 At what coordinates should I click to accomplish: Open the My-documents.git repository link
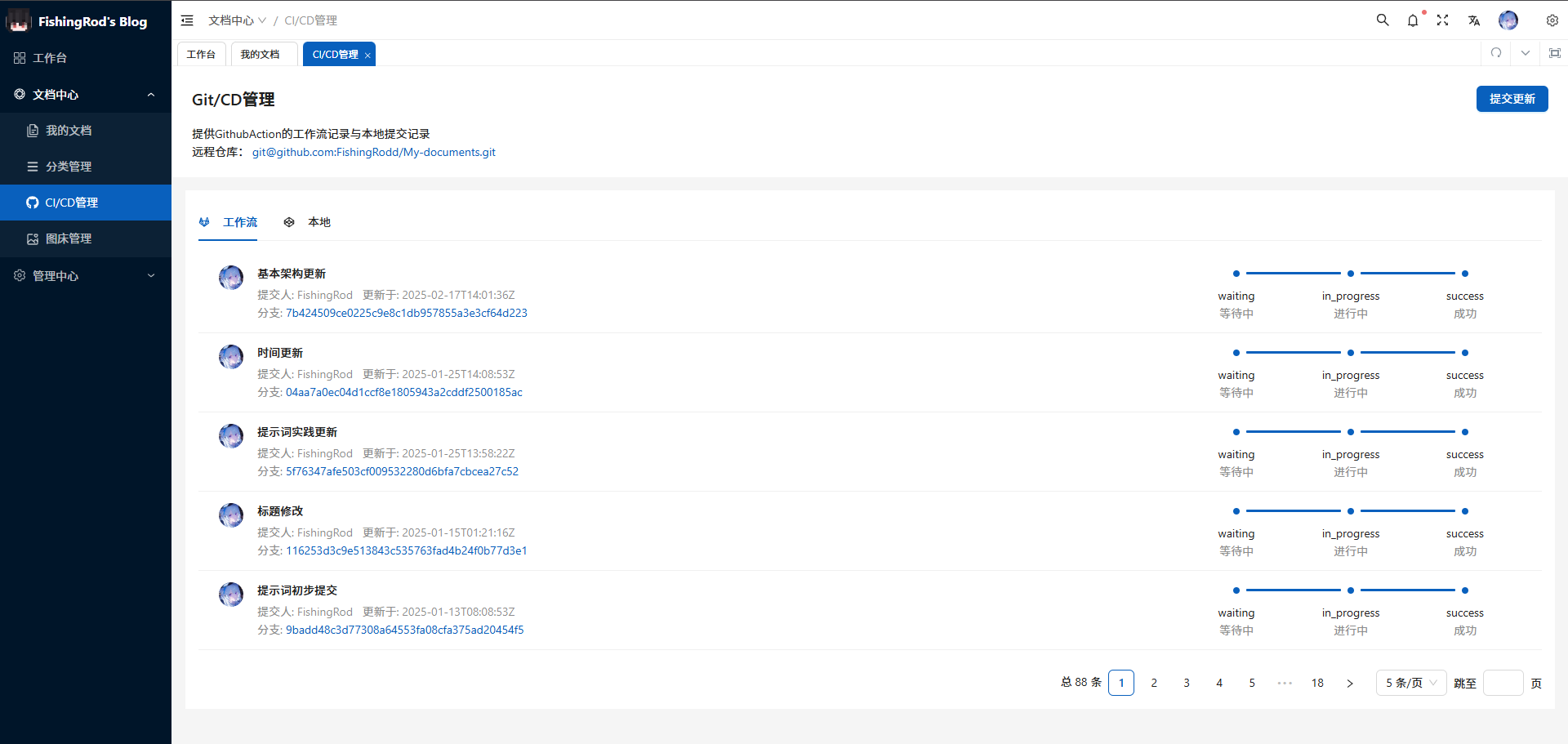[x=373, y=152]
